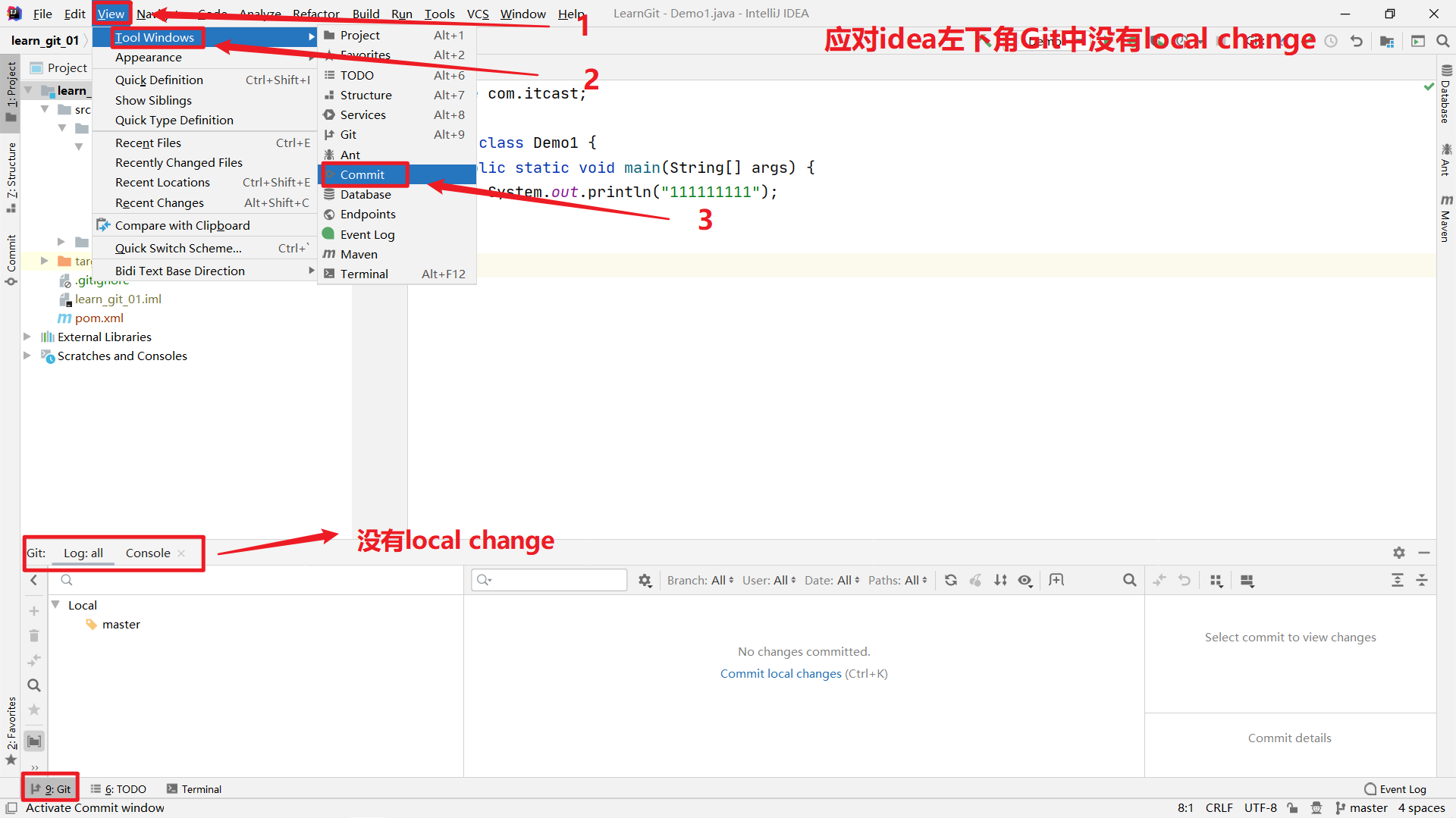Click the log find magnifier icon
Image resolution: width=1456 pixels, height=818 pixels.
(x=1130, y=580)
